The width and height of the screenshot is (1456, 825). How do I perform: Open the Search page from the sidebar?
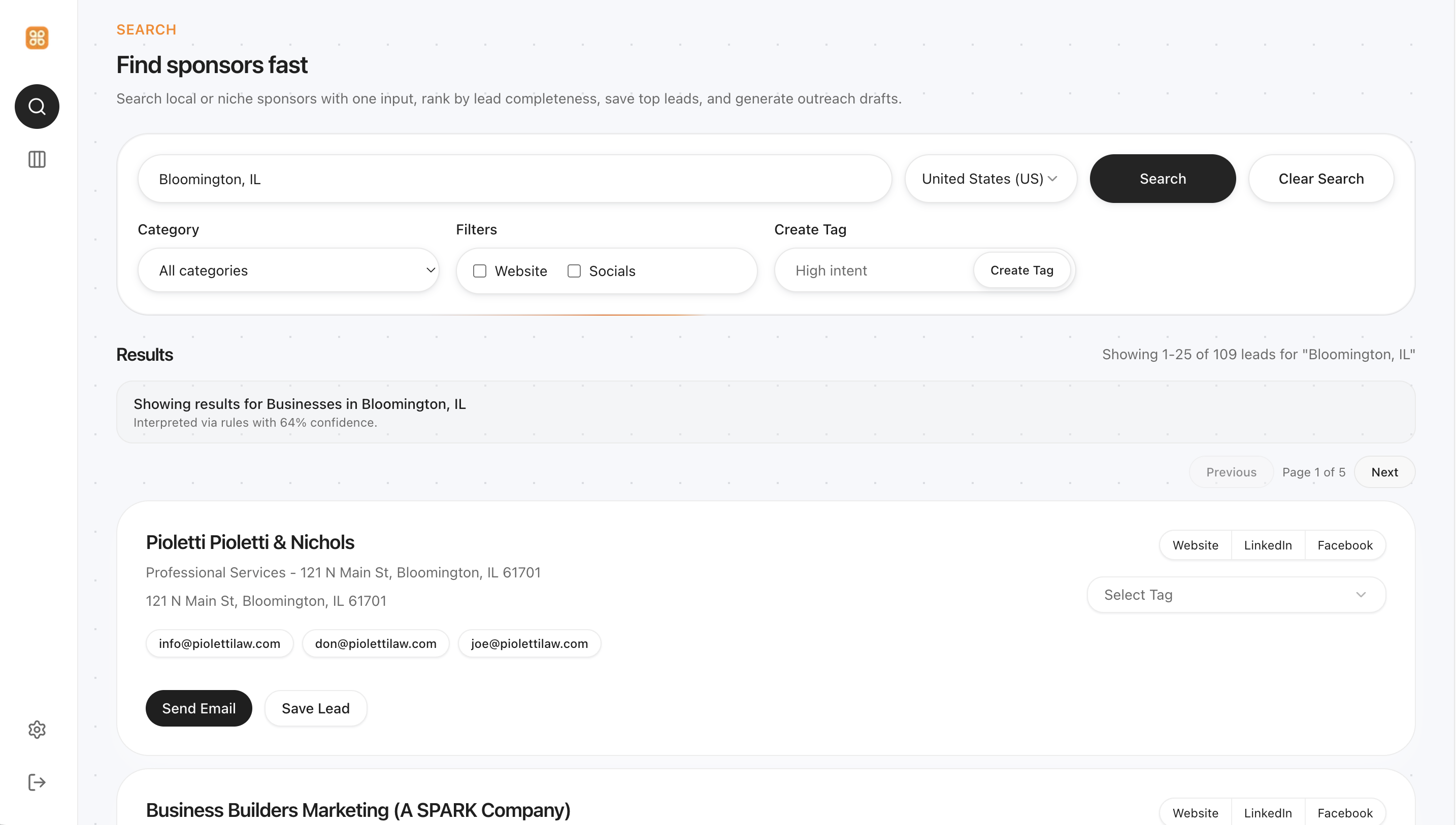click(x=37, y=107)
